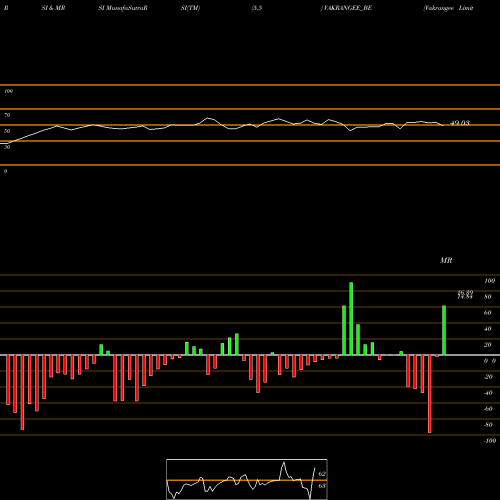Click the "MR" panel label

446,260
